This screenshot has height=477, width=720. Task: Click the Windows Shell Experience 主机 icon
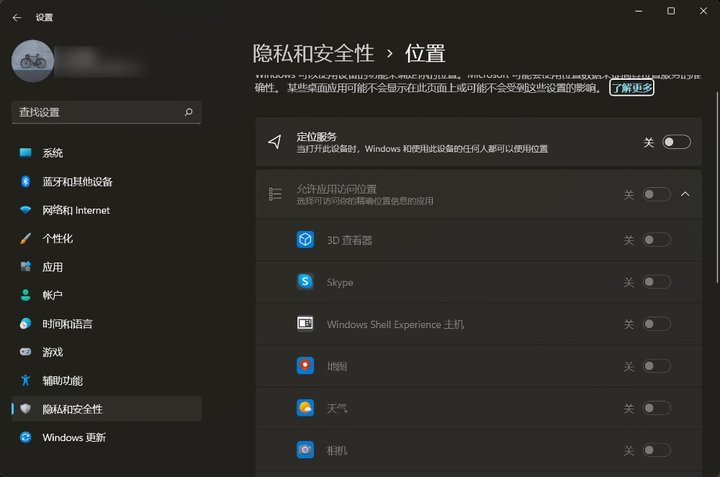tap(305, 324)
